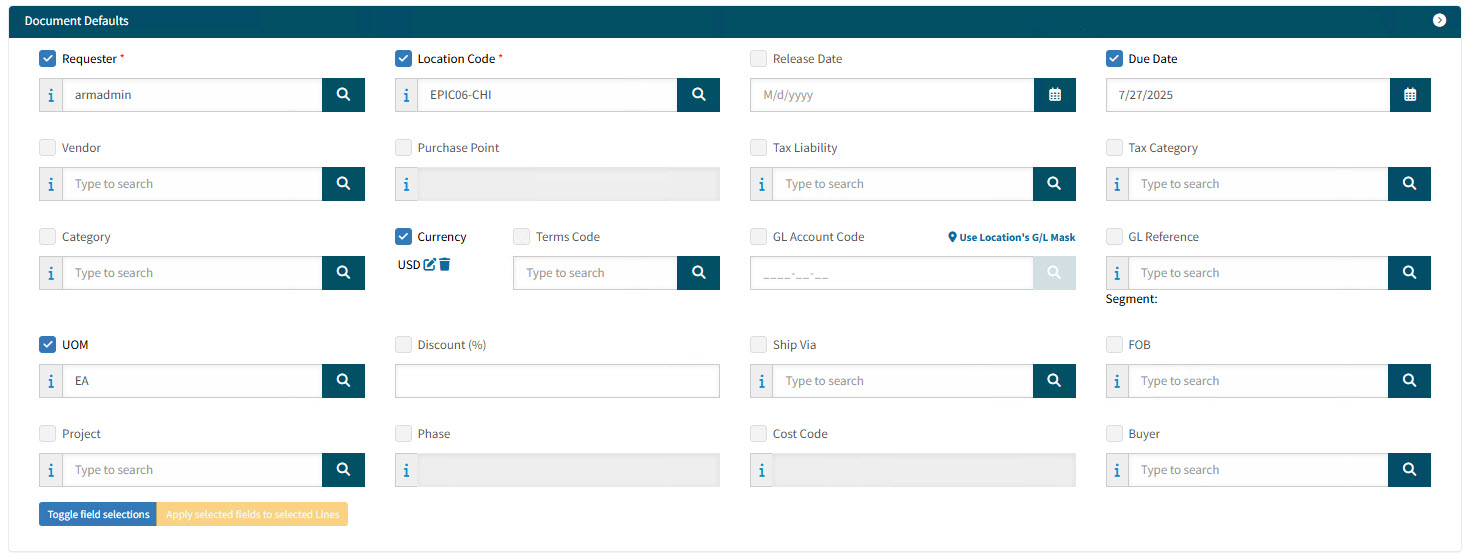1466x558 pixels.
Task: Click the Buyer field search icon
Action: [1409, 470]
